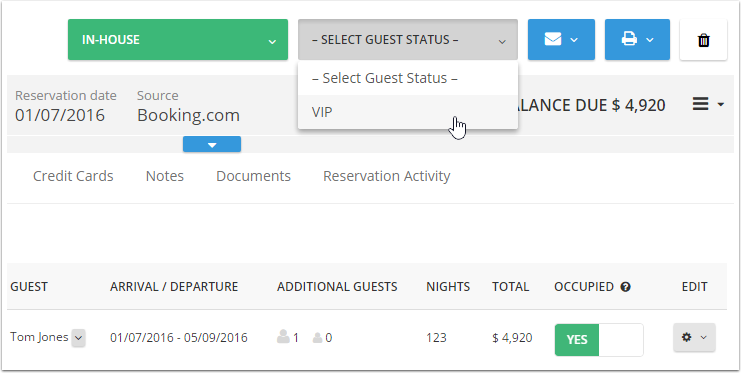Collapse the Select Guest Status dropdown
This screenshot has width=741, height=373.
(408, 40)
